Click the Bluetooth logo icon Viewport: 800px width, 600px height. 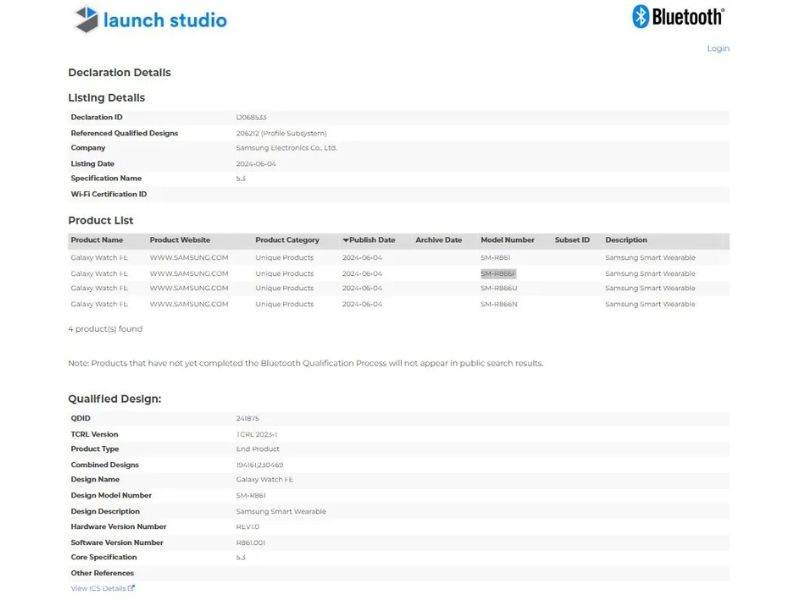coord(640,16)
